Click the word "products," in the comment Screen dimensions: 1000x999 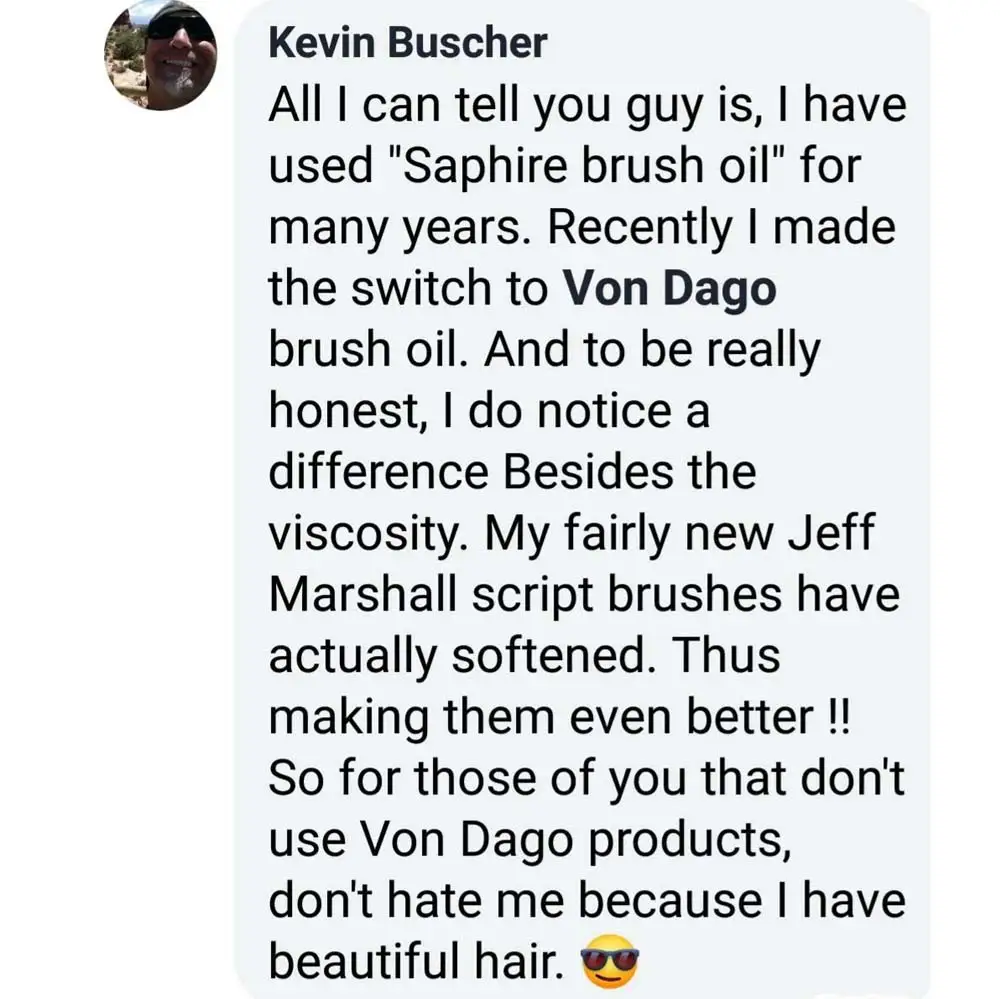(x=689, y=840)
